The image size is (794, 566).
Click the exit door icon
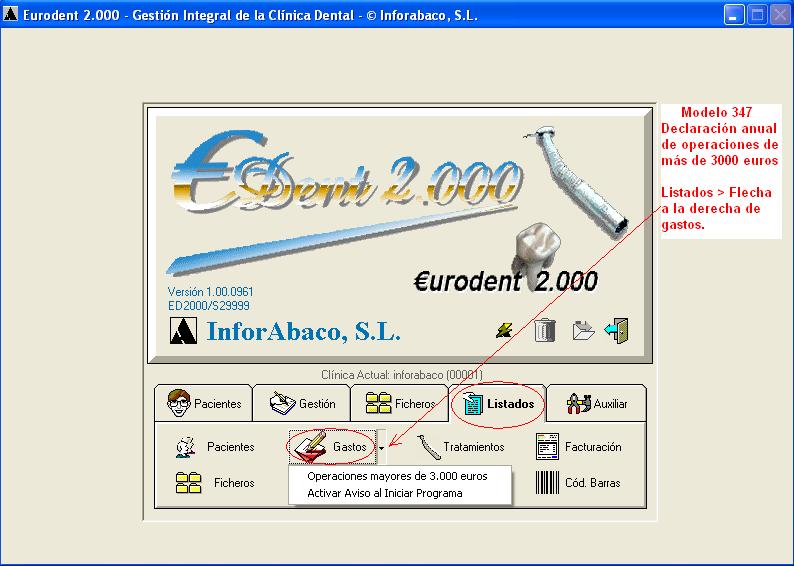pos(616,331)
